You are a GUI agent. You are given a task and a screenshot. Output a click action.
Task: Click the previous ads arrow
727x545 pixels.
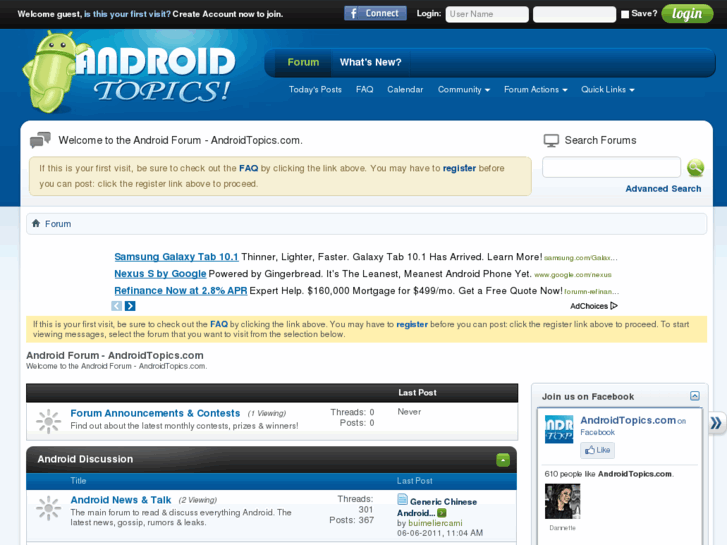coord(116,306)
